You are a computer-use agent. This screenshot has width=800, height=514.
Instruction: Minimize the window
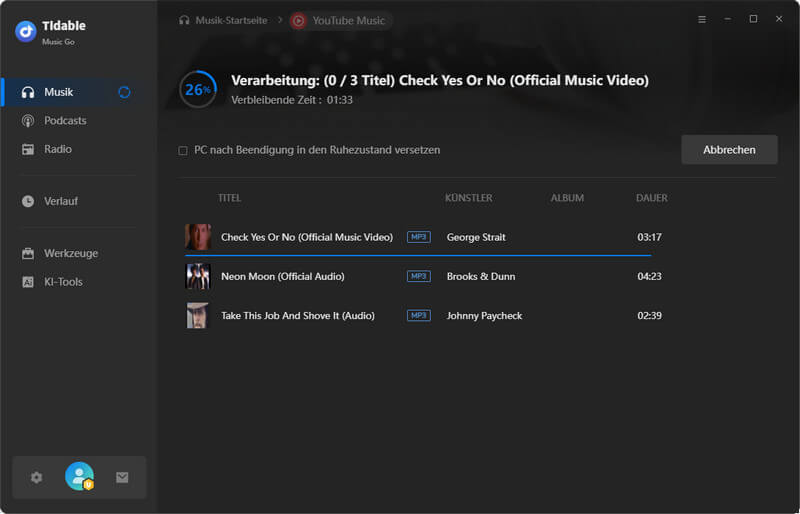coord(728,19)
